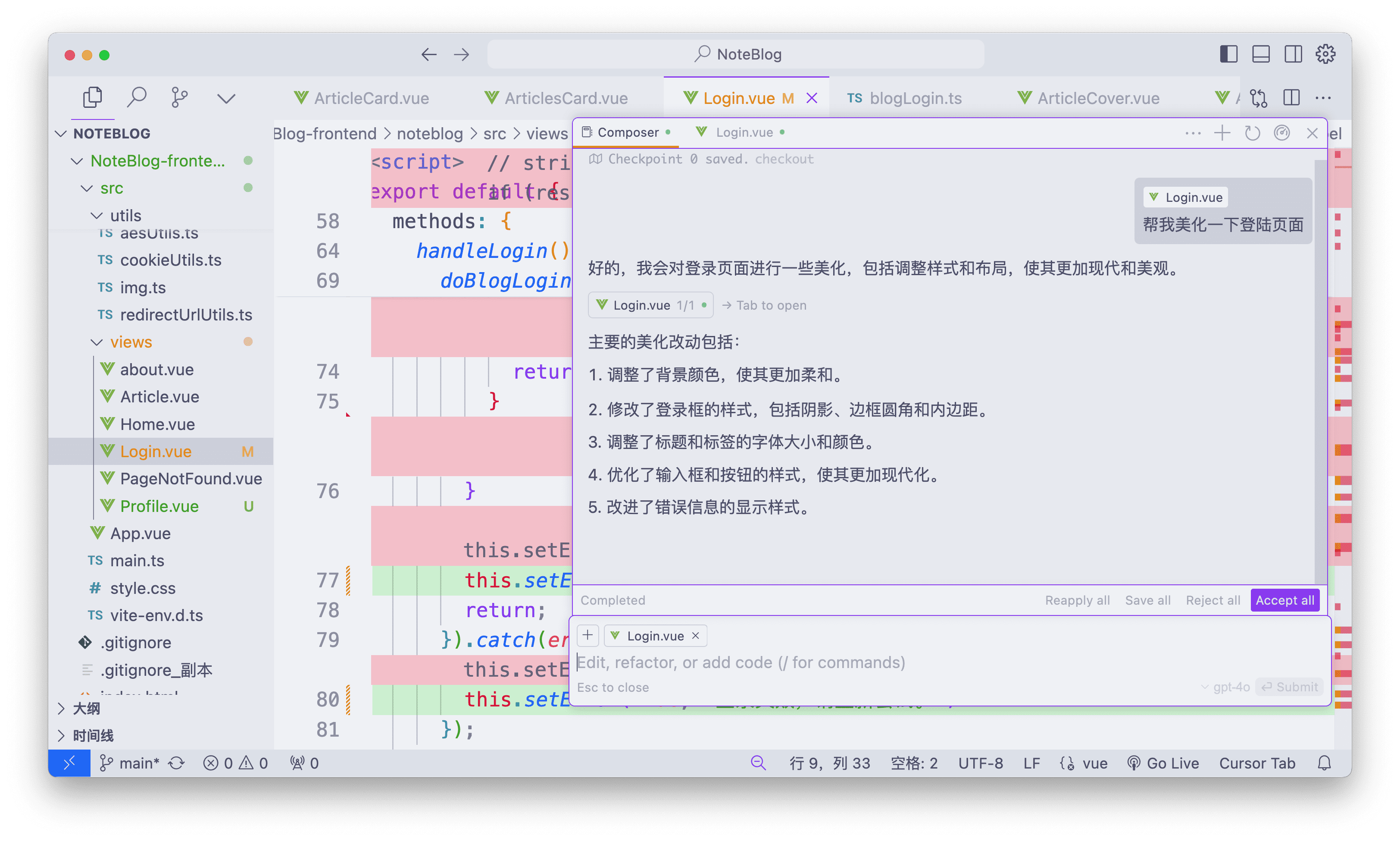Open the Login.vue 1/1 file chip
1400x841 pixels.
pos(650,305)
